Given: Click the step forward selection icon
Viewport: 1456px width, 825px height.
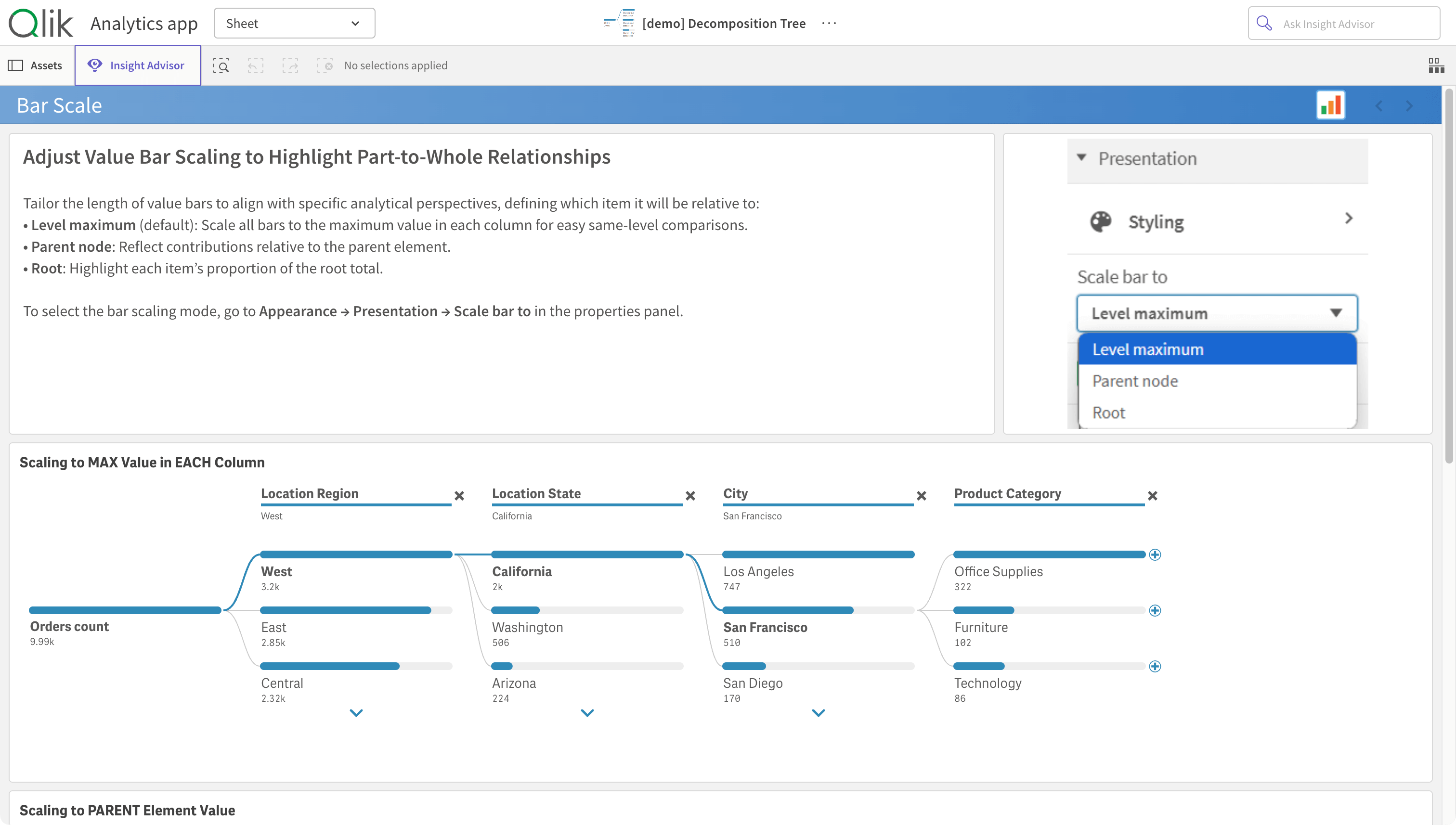Looking at the screenshot, I should tap(290, 66).
